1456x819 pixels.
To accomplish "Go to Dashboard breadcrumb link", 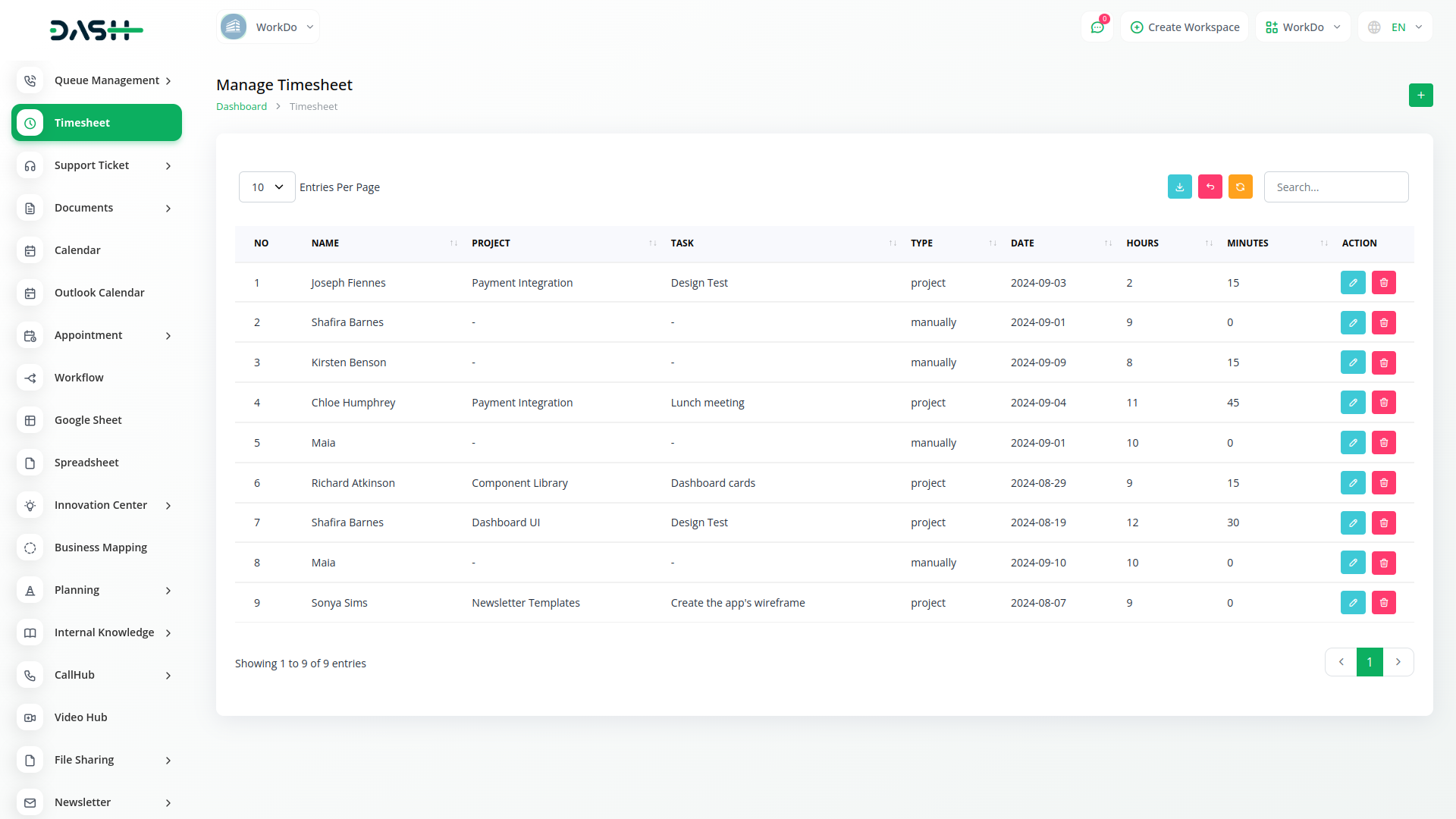I will click(x=241, y=107).
